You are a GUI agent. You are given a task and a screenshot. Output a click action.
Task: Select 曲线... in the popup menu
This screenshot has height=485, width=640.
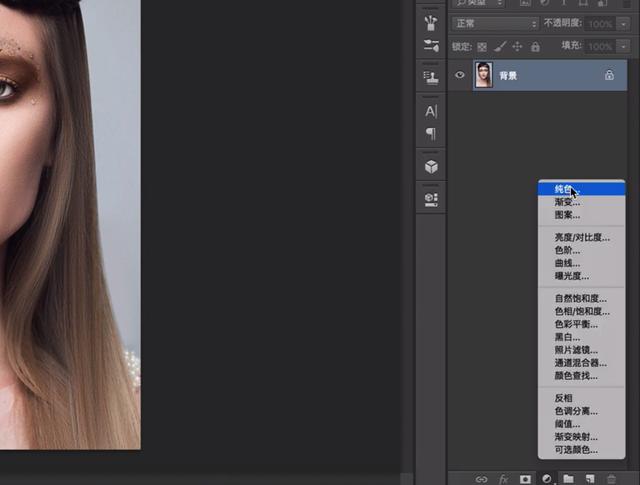[567, 263]
